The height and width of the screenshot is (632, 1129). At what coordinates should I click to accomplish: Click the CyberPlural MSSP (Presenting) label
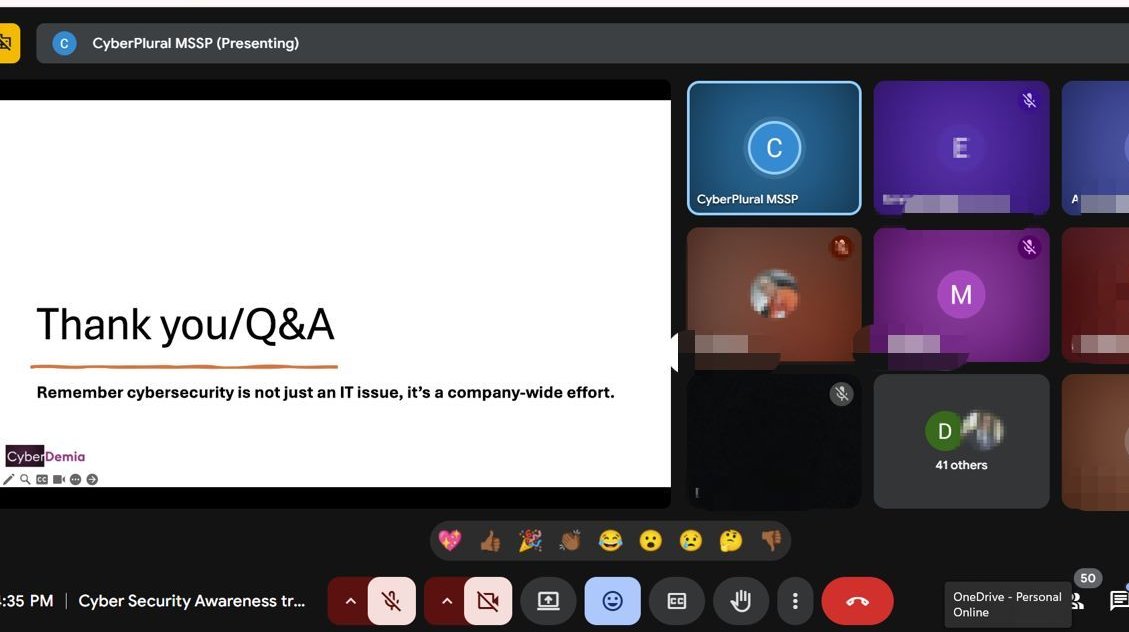195,43
